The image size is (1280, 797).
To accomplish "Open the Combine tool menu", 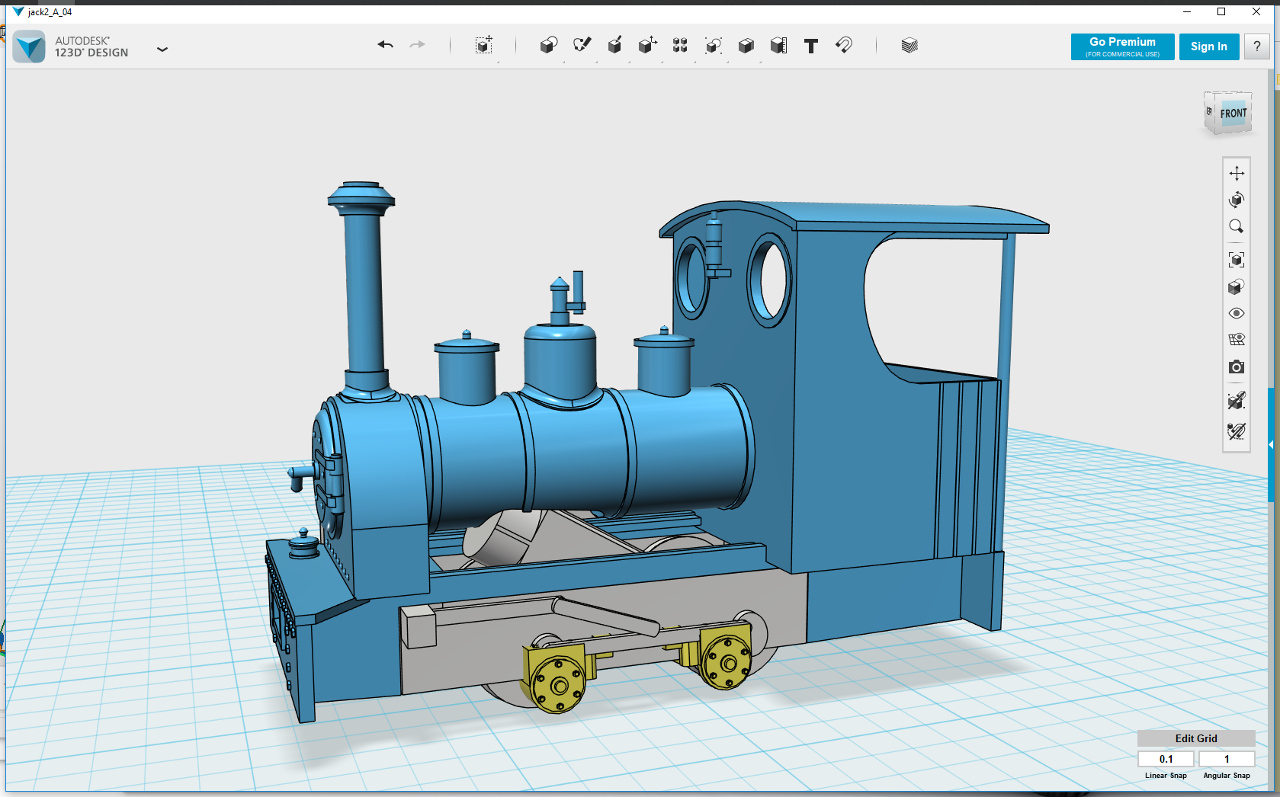I will (x=746, y=45).
